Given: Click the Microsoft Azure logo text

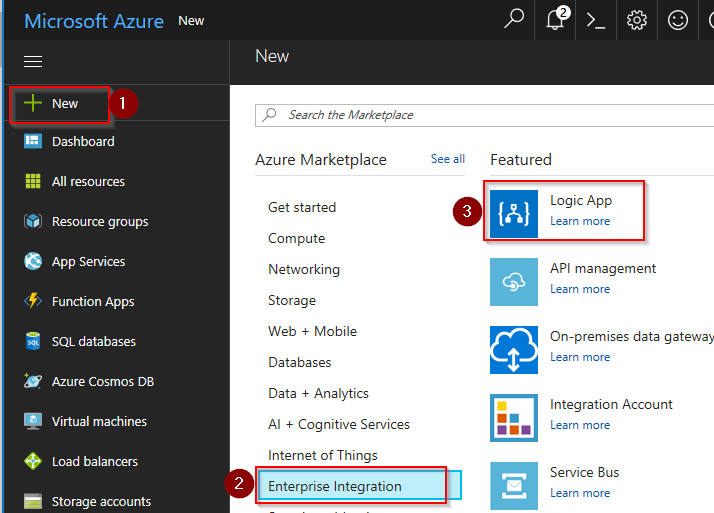Looking at the screenshot, I should [x=94, y=21].
